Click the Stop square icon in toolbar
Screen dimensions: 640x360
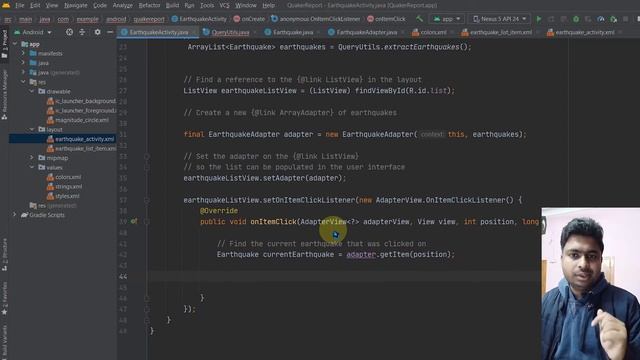626,19
